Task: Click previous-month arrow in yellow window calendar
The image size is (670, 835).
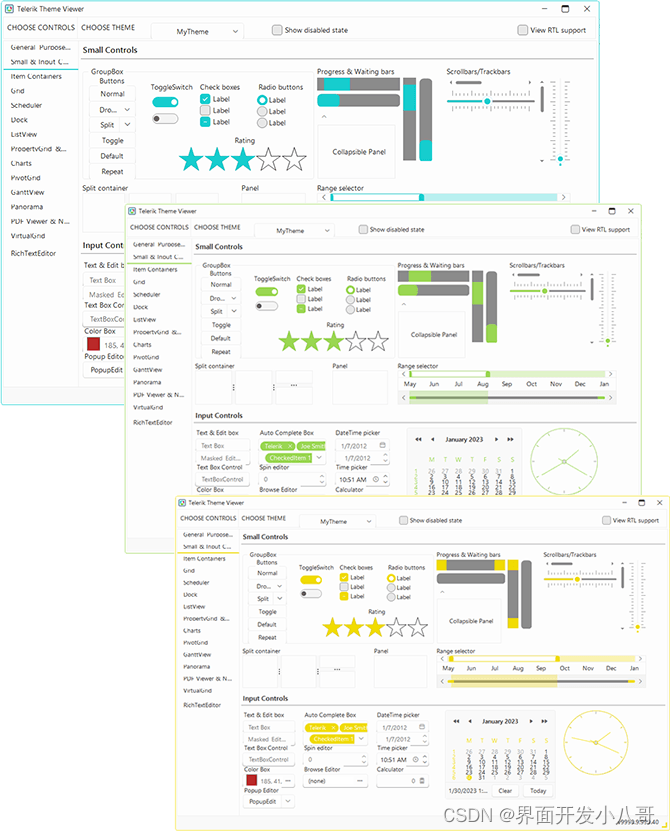Action: (x=470, y=721)
